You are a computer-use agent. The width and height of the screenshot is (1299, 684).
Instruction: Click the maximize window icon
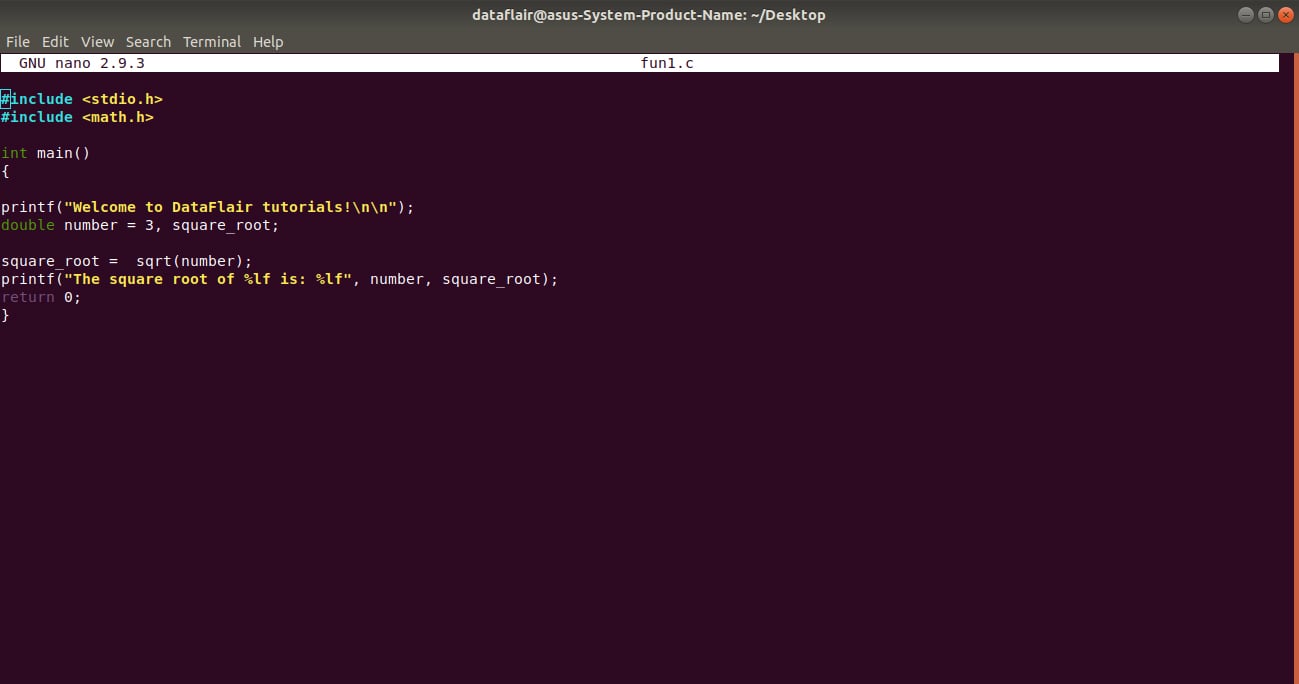(1265, 14)
